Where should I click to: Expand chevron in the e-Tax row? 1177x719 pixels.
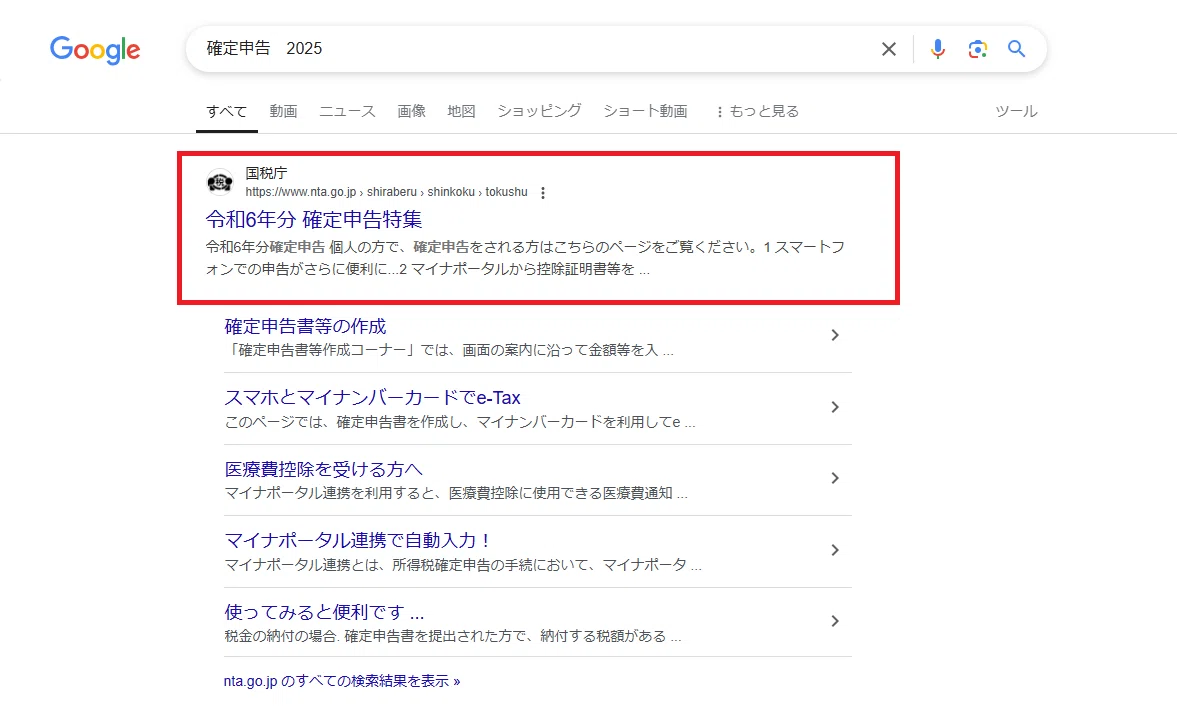click(x=835, y=407)
